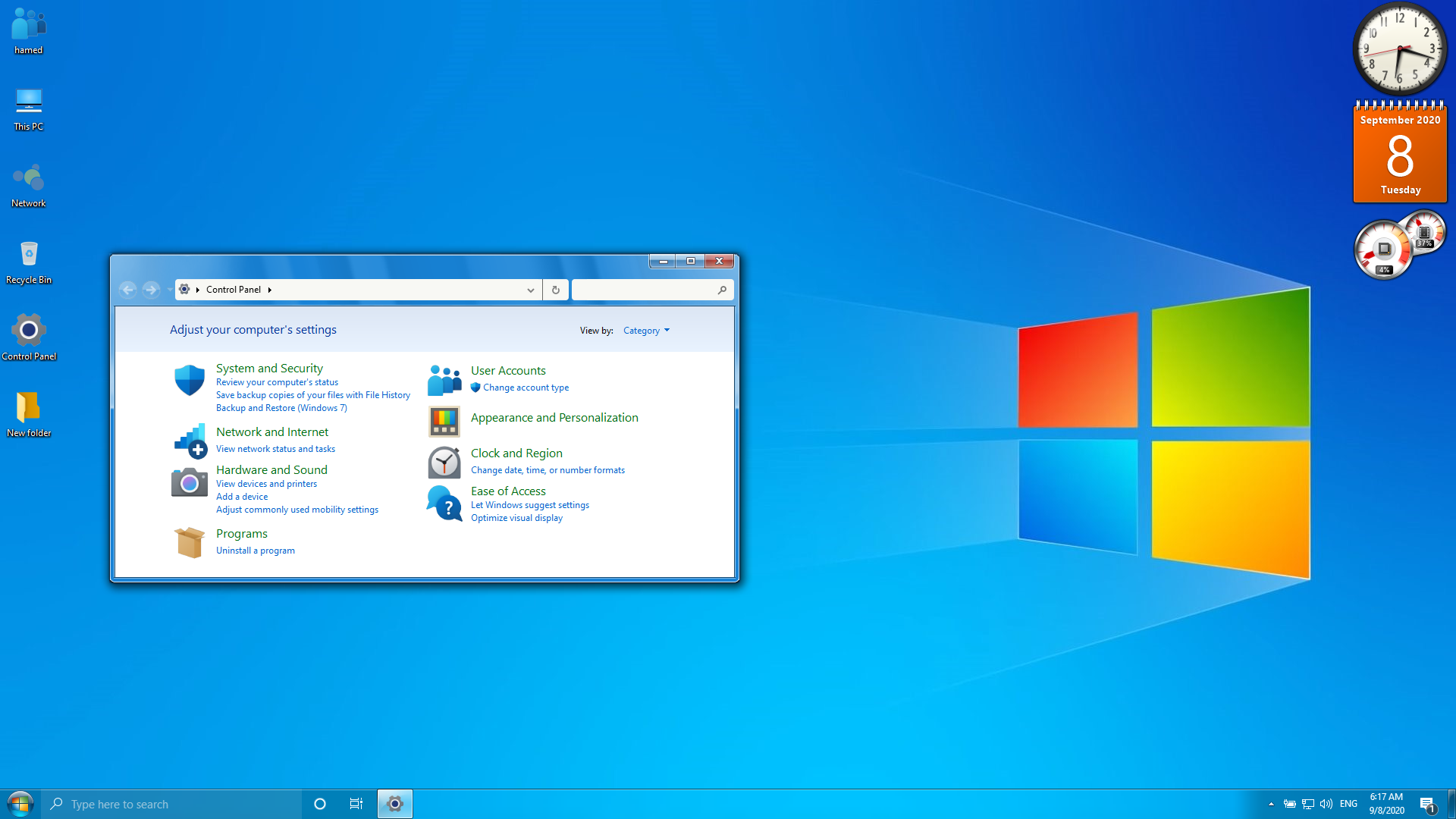Screen dimensions: 1456x819
Task: Open the Change account type link
Action: coord(526,388)
